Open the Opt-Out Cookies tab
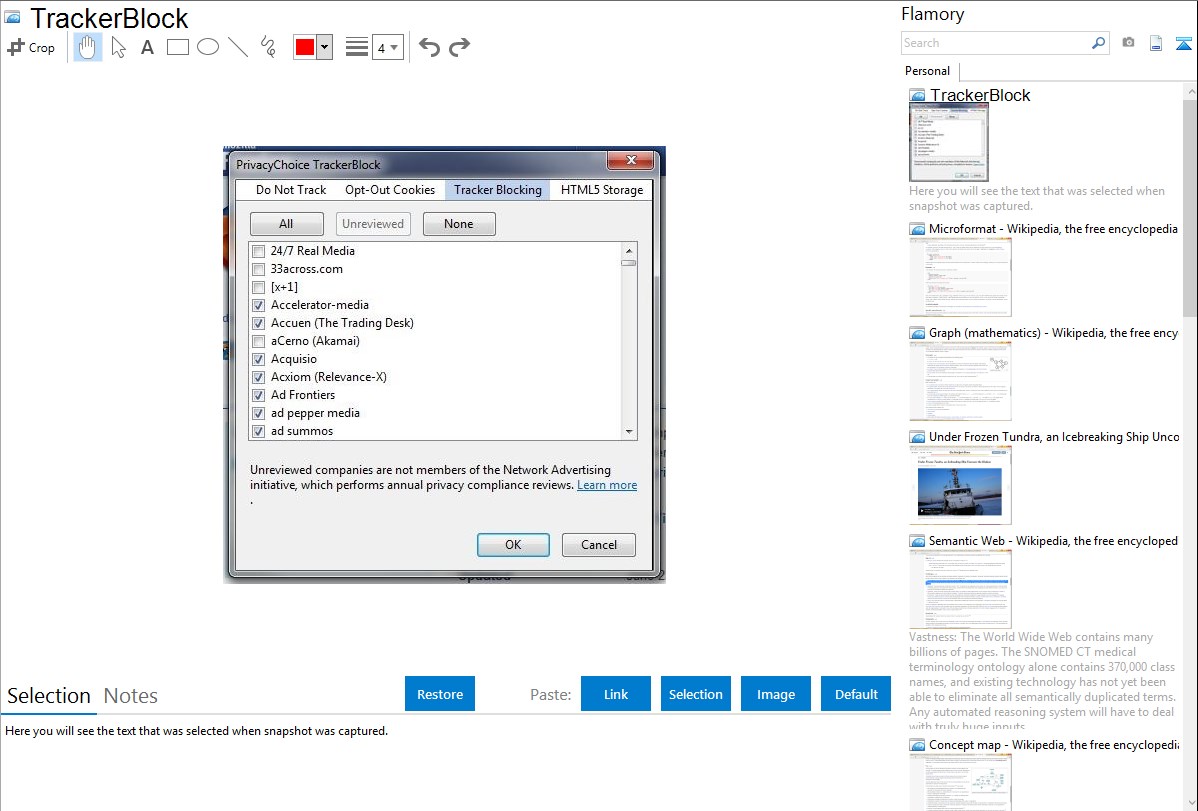The height and width of the screenshot is (811, 1198). tap(390, 190)
